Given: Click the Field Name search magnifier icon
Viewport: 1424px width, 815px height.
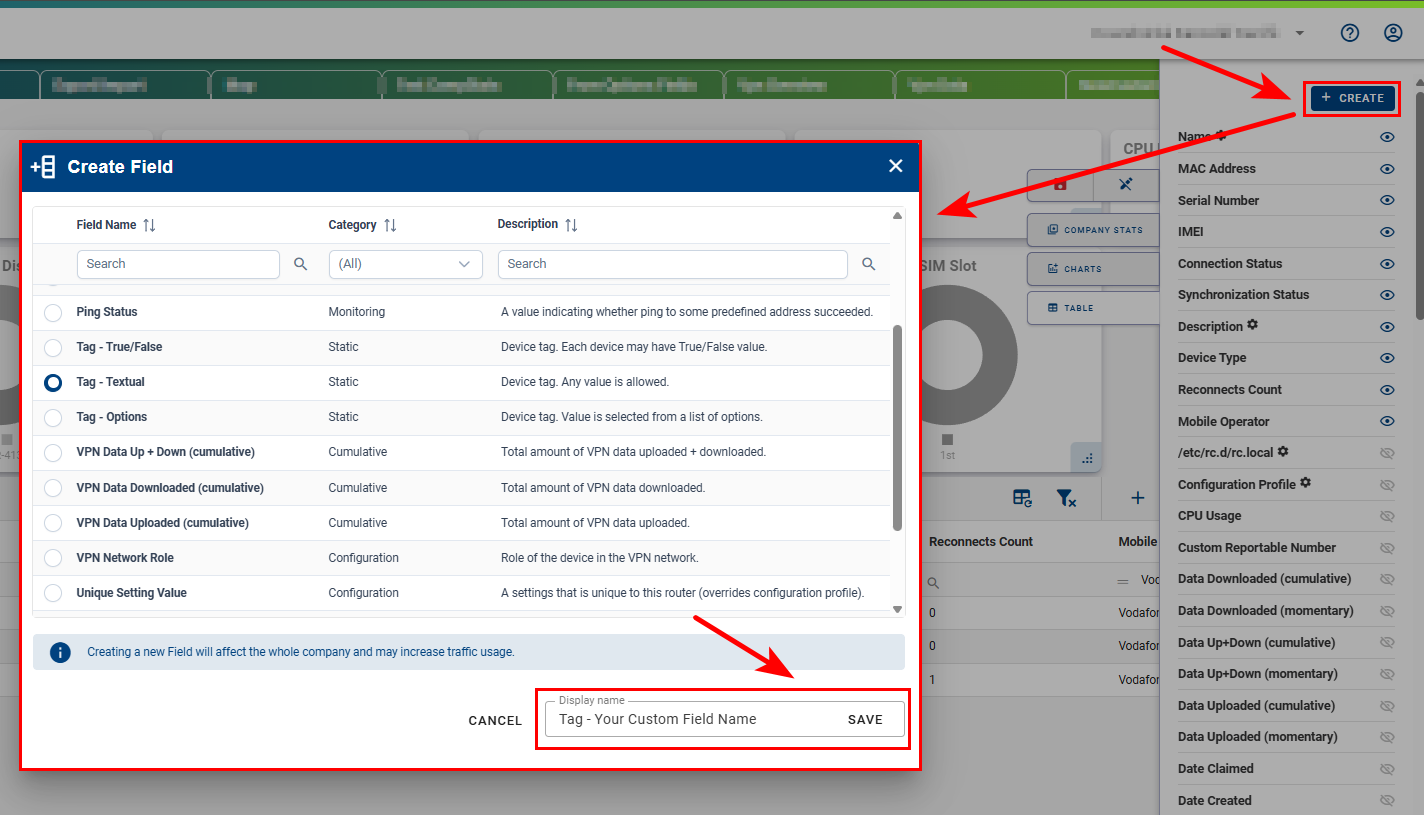Looking at the screenshot, I should pos(300,264).
